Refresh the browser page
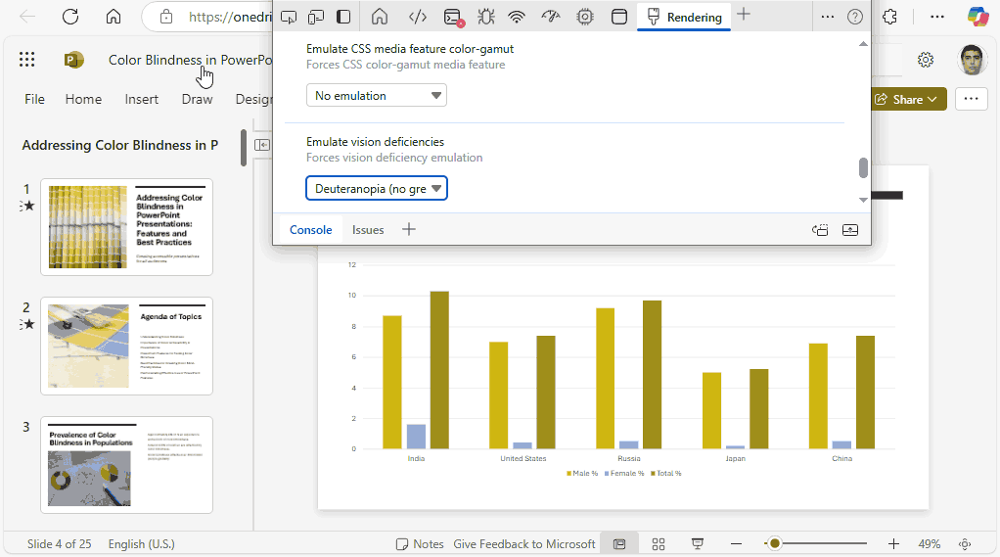Screen dimensions: 1000x557 tap(70, 17)
